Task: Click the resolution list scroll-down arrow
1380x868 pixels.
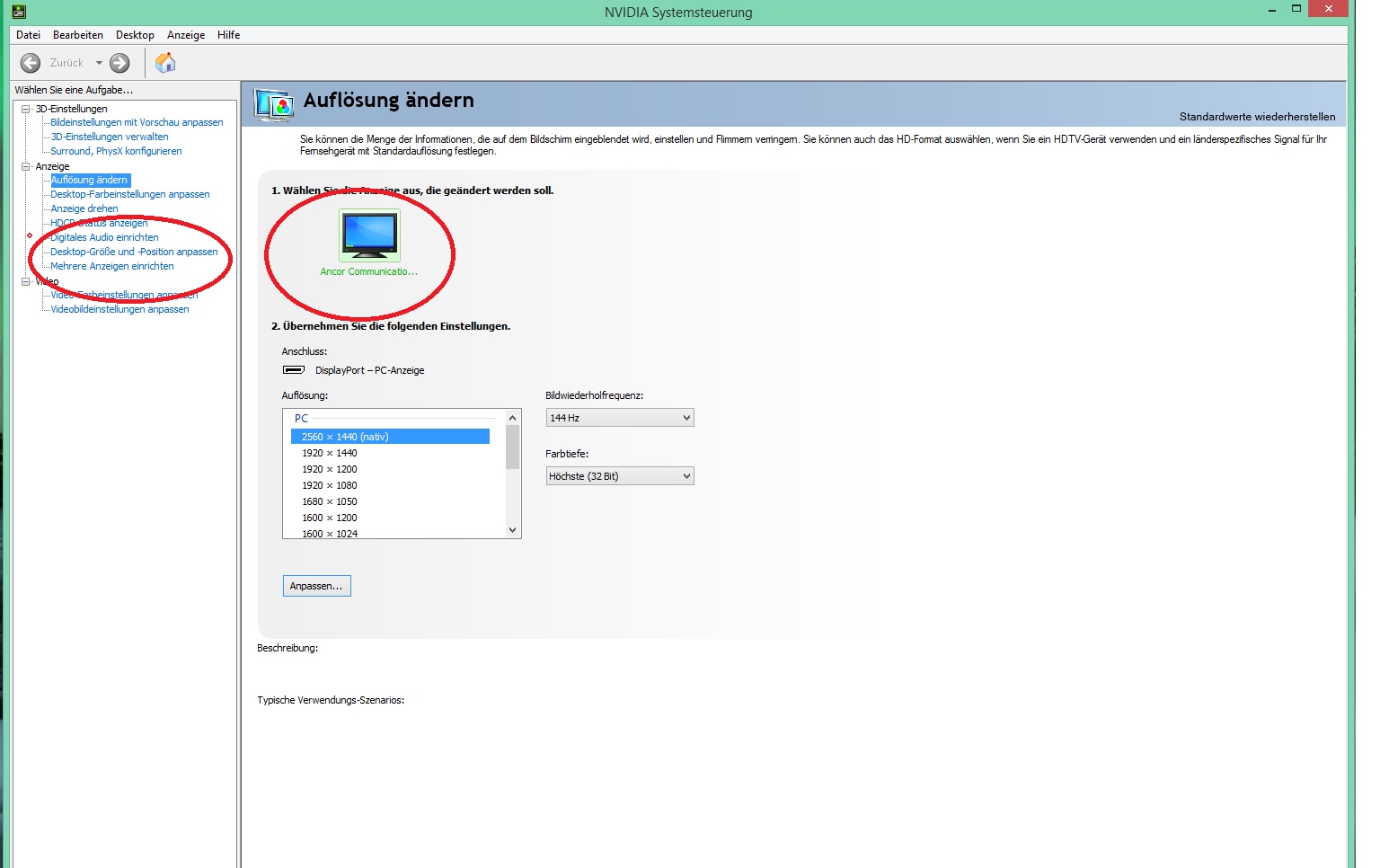Action: point(513,530)
